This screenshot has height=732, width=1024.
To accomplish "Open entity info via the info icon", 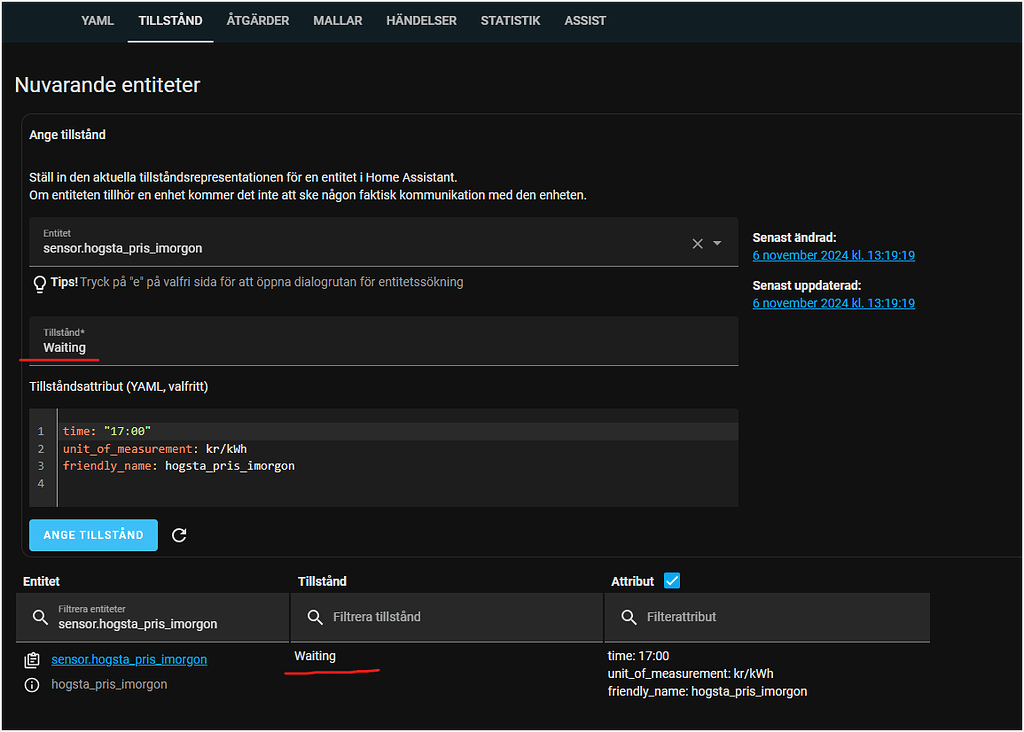I will tap(32, 685).
